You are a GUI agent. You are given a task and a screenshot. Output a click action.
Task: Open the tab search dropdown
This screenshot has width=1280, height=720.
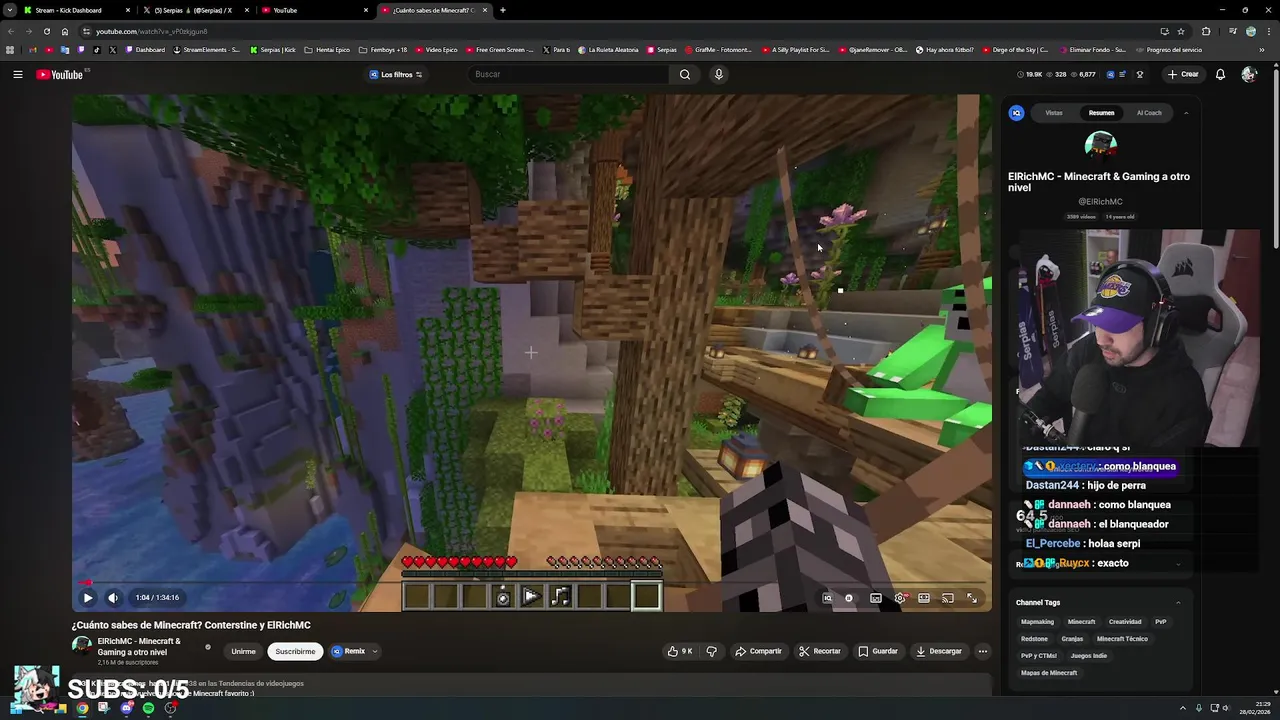(x=9, y=10)
